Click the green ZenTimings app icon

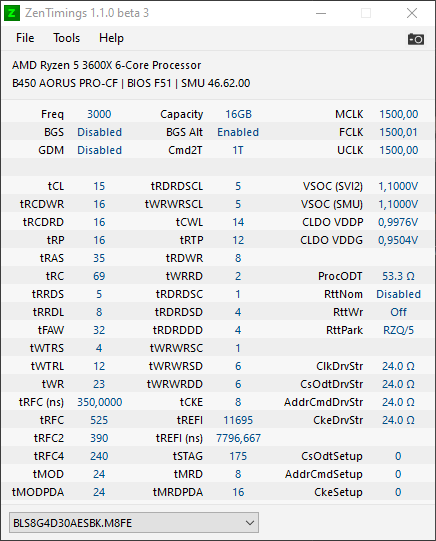pyautogui.click(x=12, y=13)
